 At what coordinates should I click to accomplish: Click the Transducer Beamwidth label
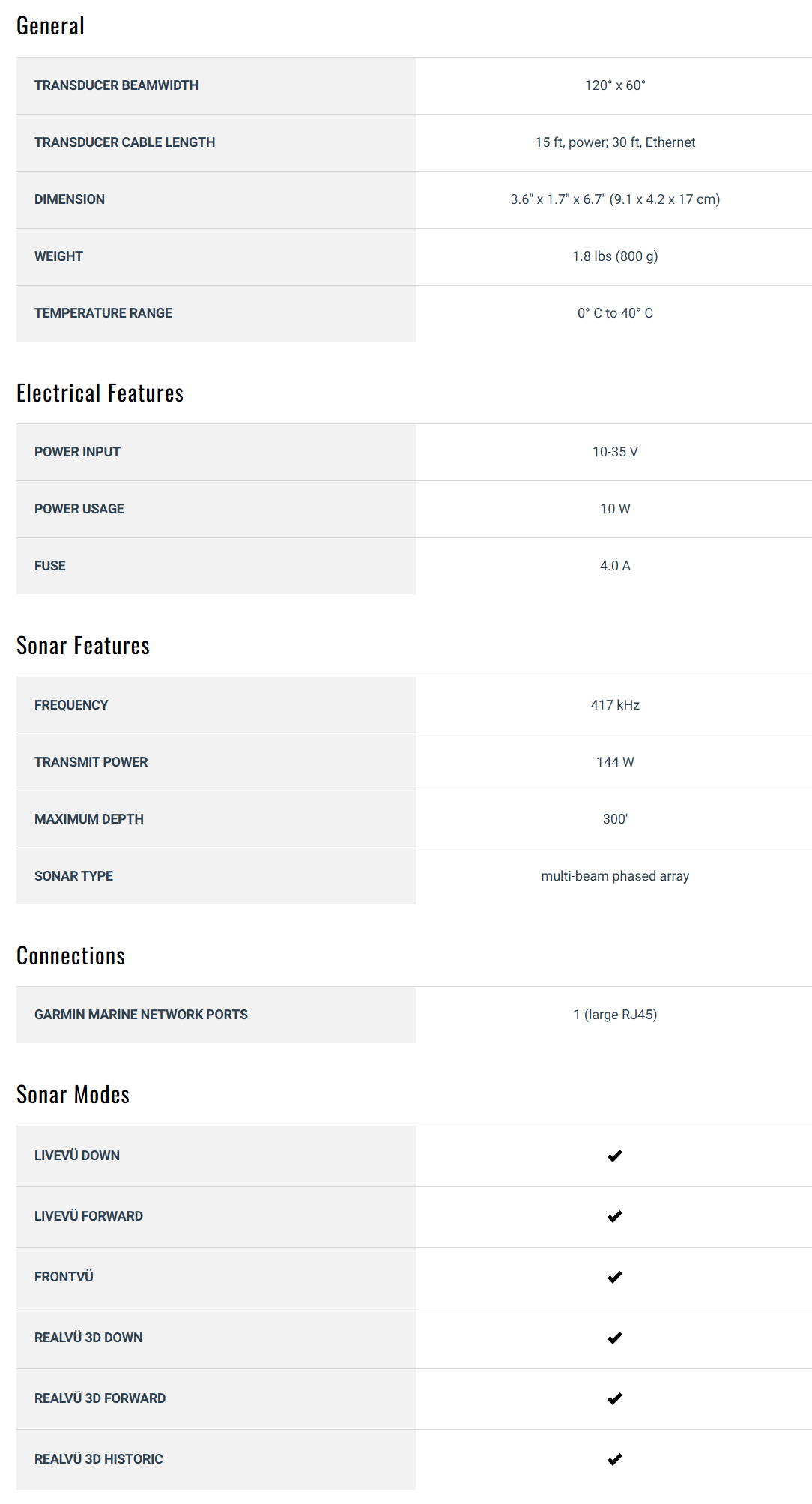(116, 85)
